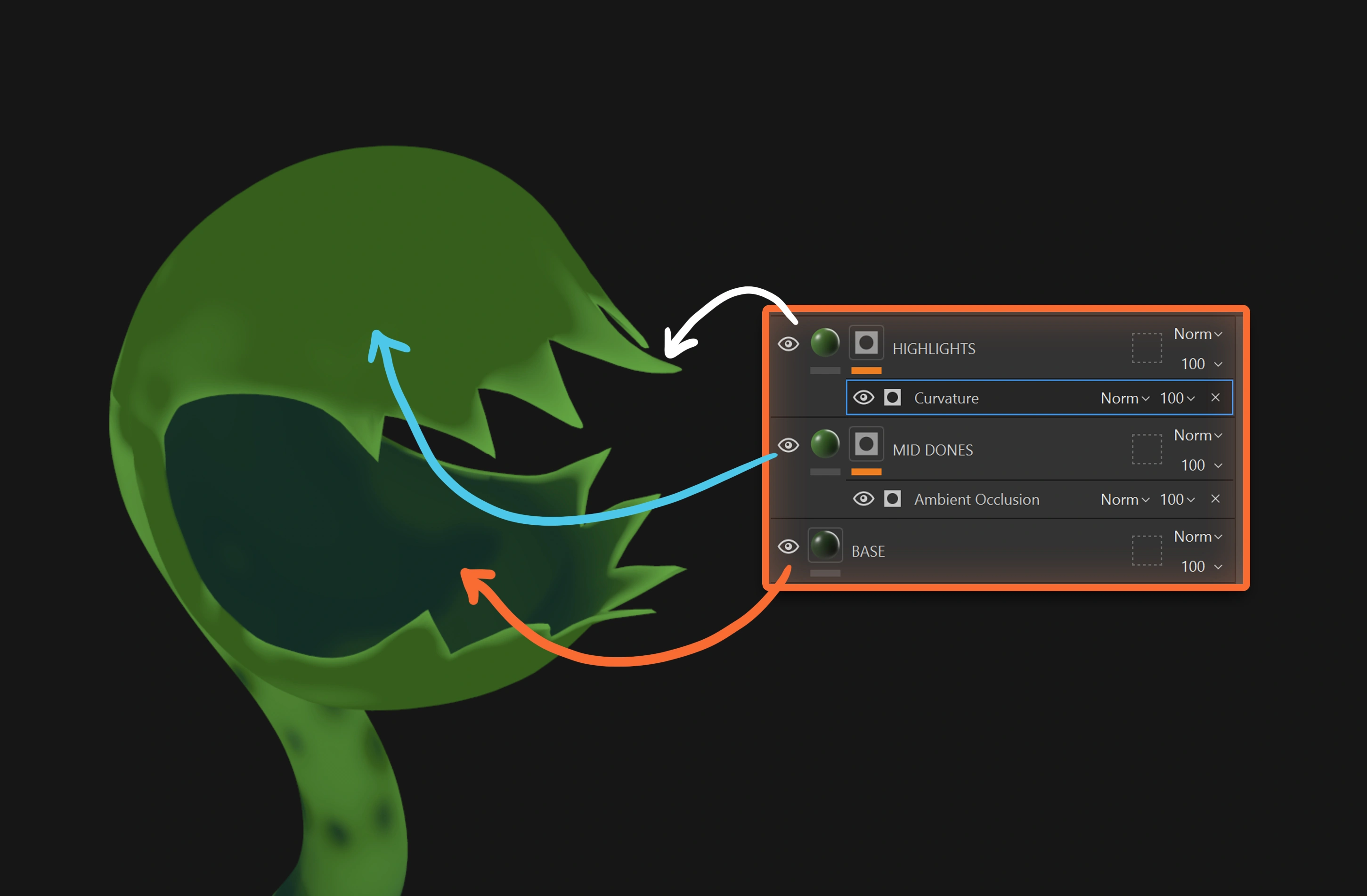Screen dimensions: 1367x896
Task: Remove the Curvature effect with its X
Action: [1215, 398]
